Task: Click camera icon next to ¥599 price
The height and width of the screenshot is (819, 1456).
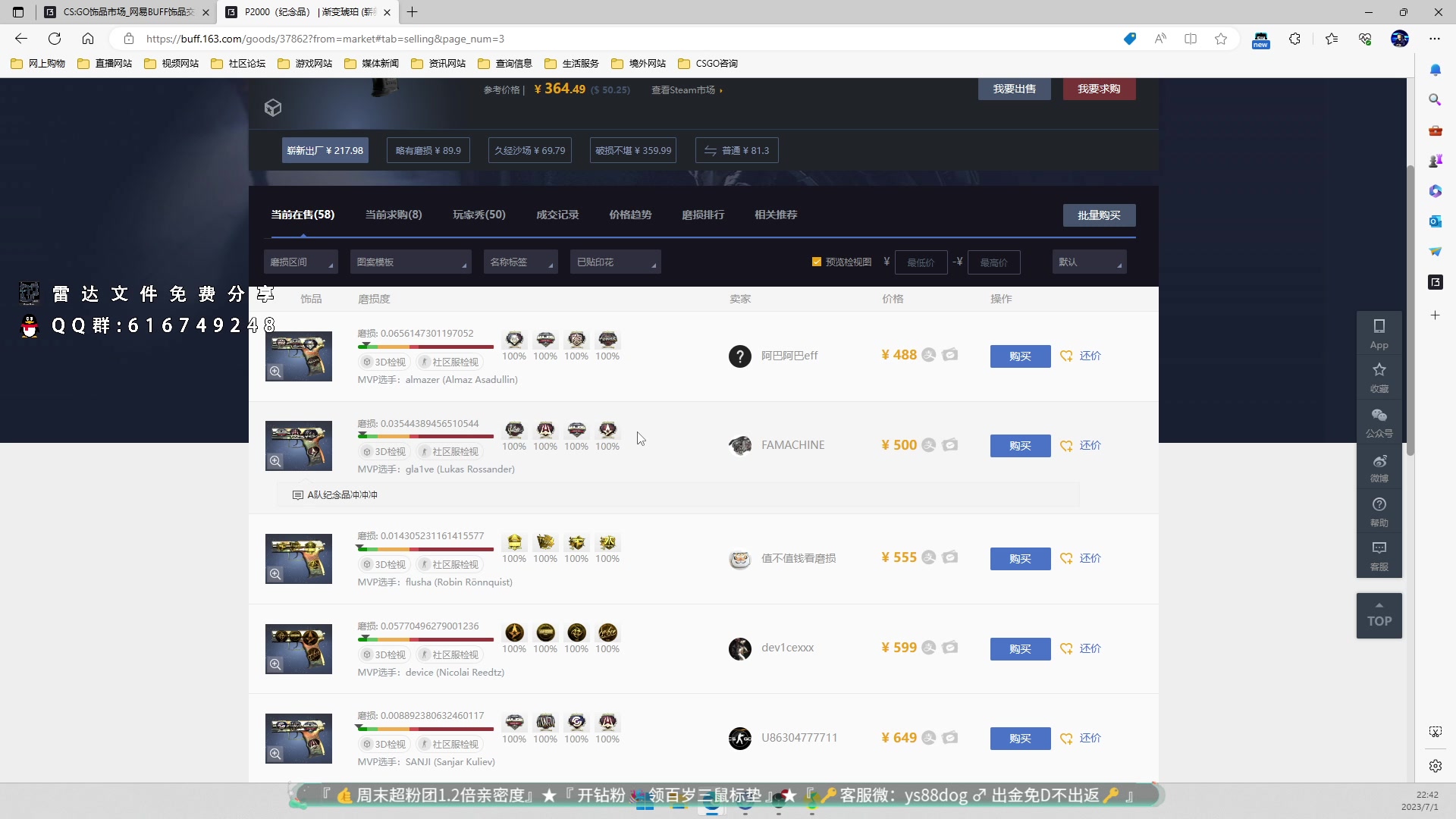Action: 950,648
